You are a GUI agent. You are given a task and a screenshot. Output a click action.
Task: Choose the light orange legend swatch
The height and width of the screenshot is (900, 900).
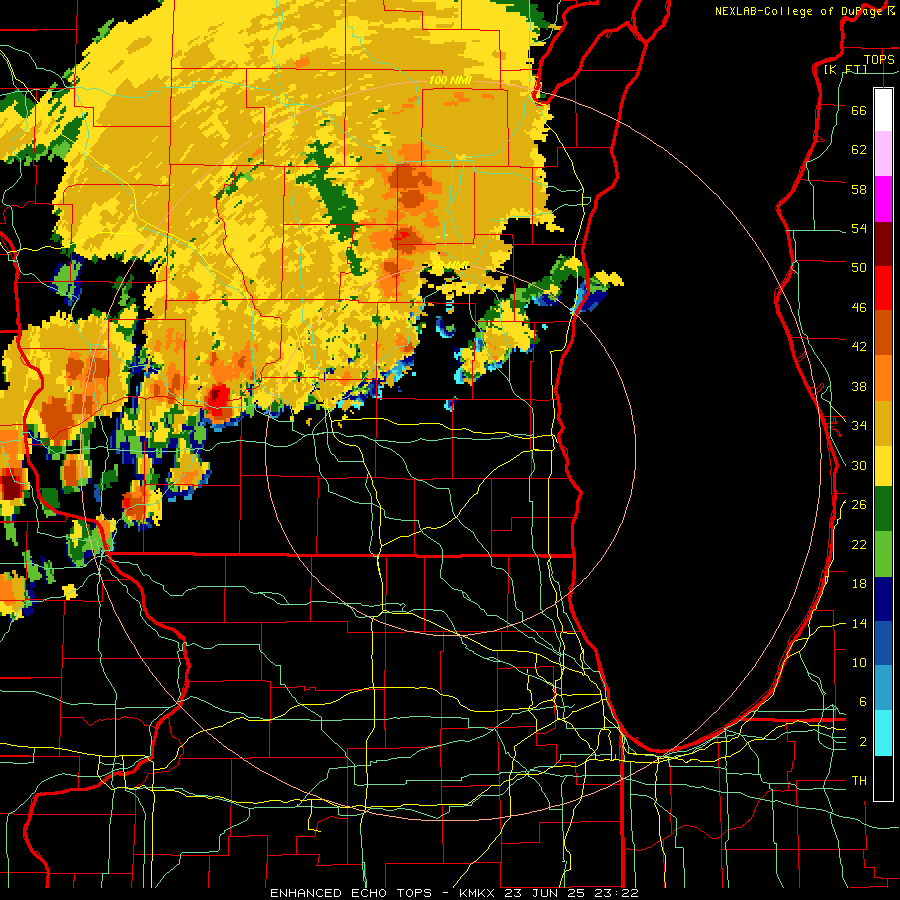pyautogui.click(x=883, y=377)
